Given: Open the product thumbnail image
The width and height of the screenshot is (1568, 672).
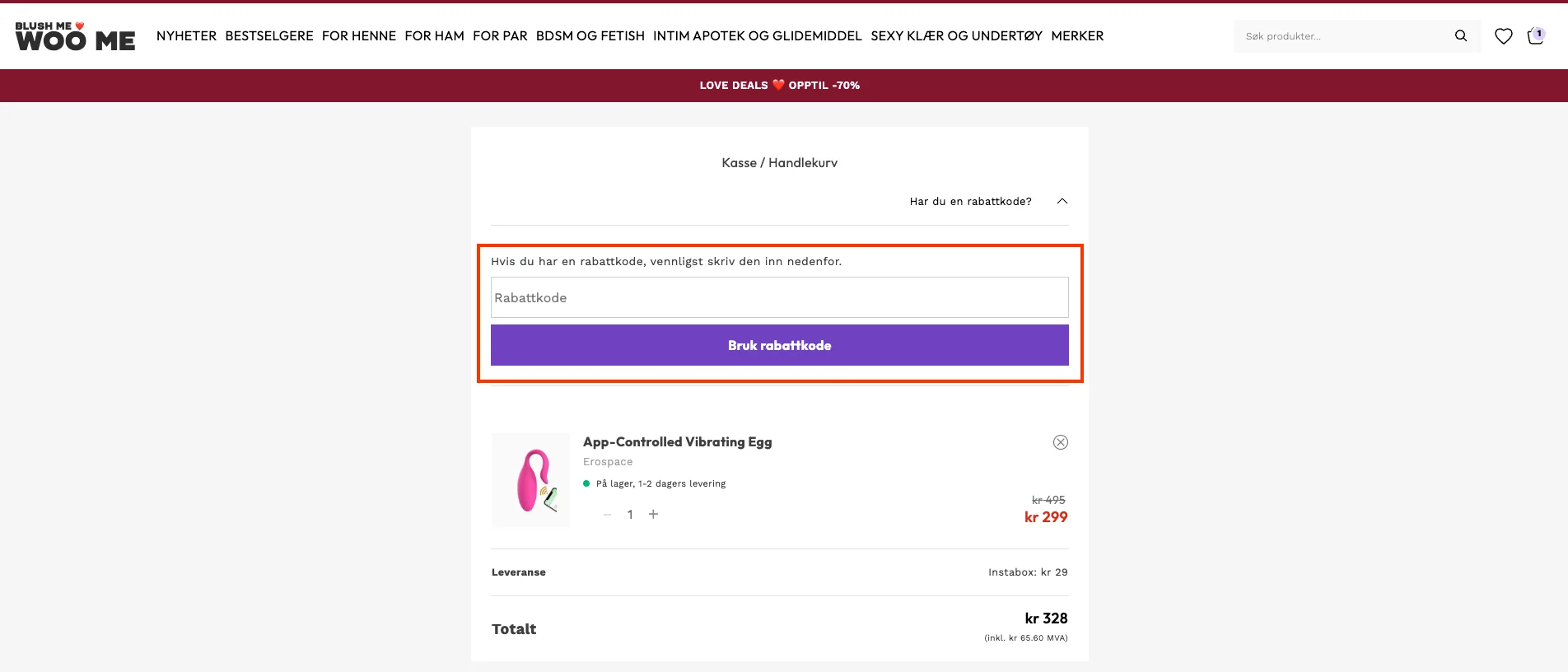Looking at the screenshot, I should 531,480.
